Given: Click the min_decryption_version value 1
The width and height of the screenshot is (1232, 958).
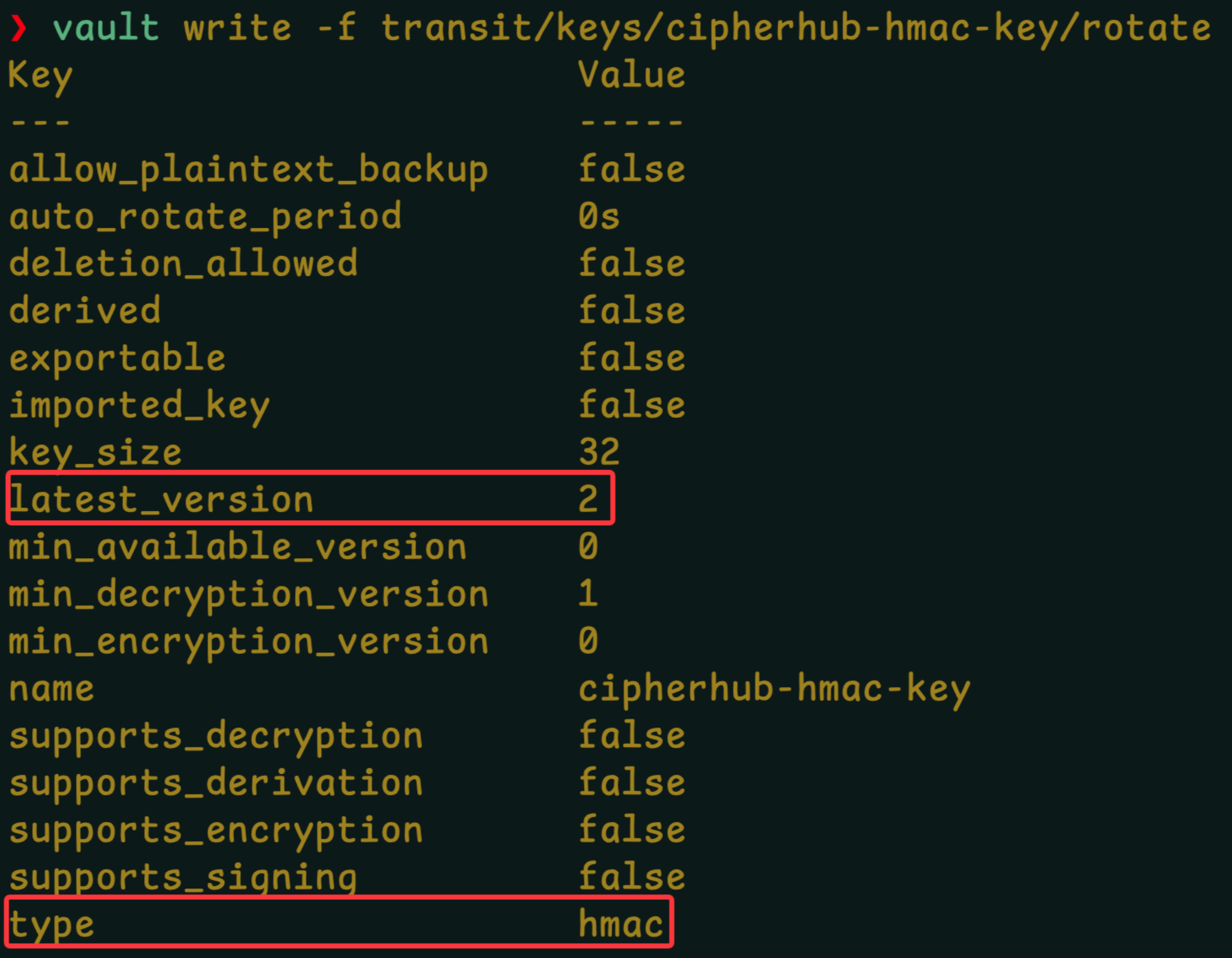Looking at the screenshot, I should tap(588, 594).
